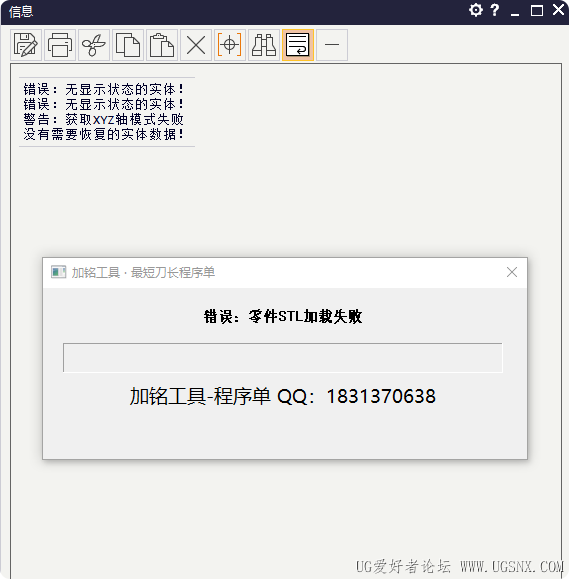Image resolution: width=569 pixels, height=579 pixels.
Task: Click the error text 零件STL加载失败
Action: pos(305,316)
